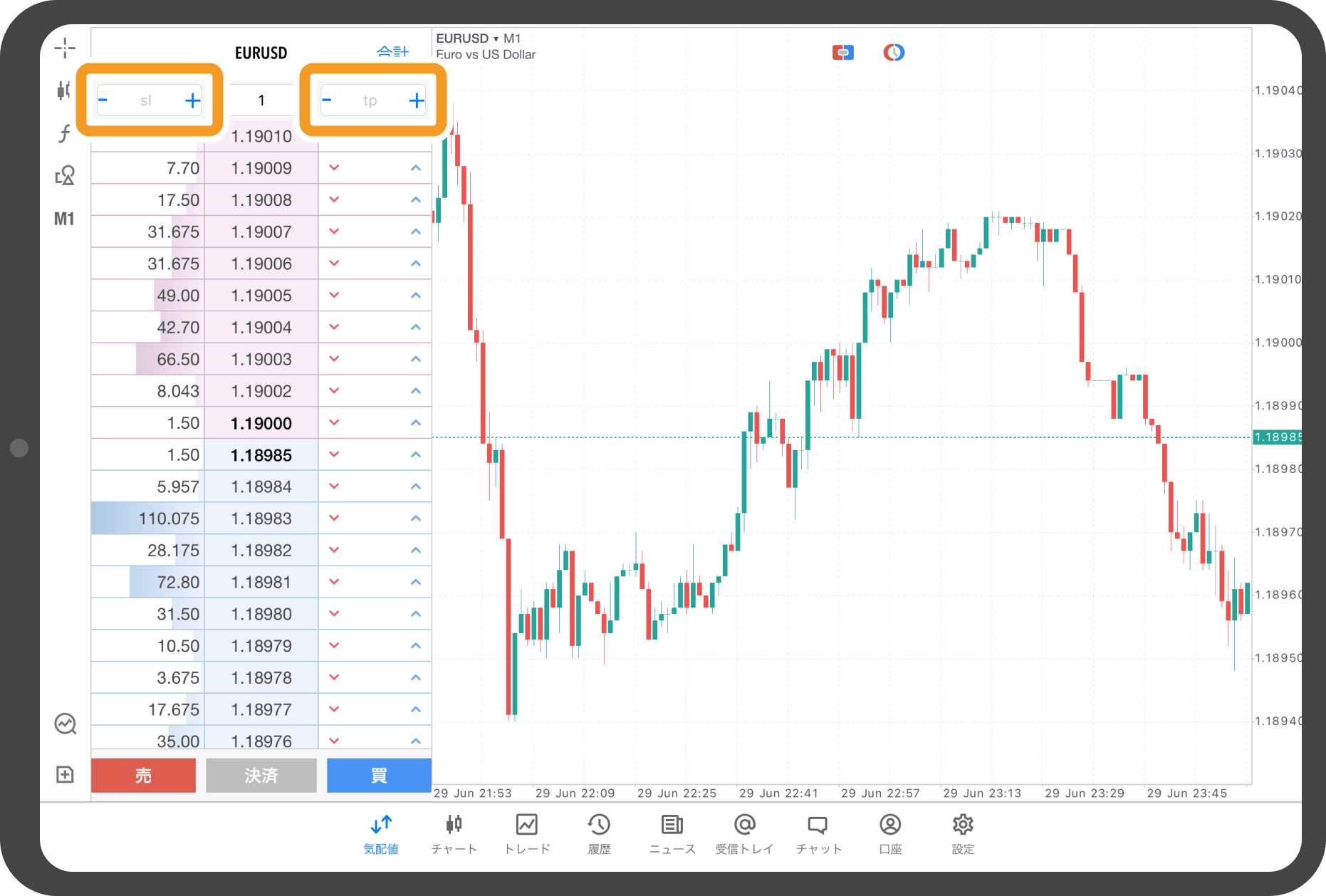1326x896 pixels.
Task: Decrease take profit with tp minus
Action: tap(327, 100)
